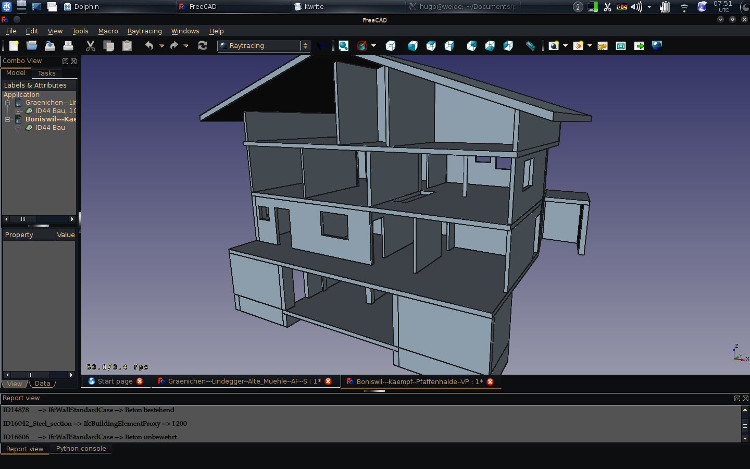The height and width of the screenshot is (469, 750).
Task: Select the axonometric view cube icon
Action: (391, 46)
